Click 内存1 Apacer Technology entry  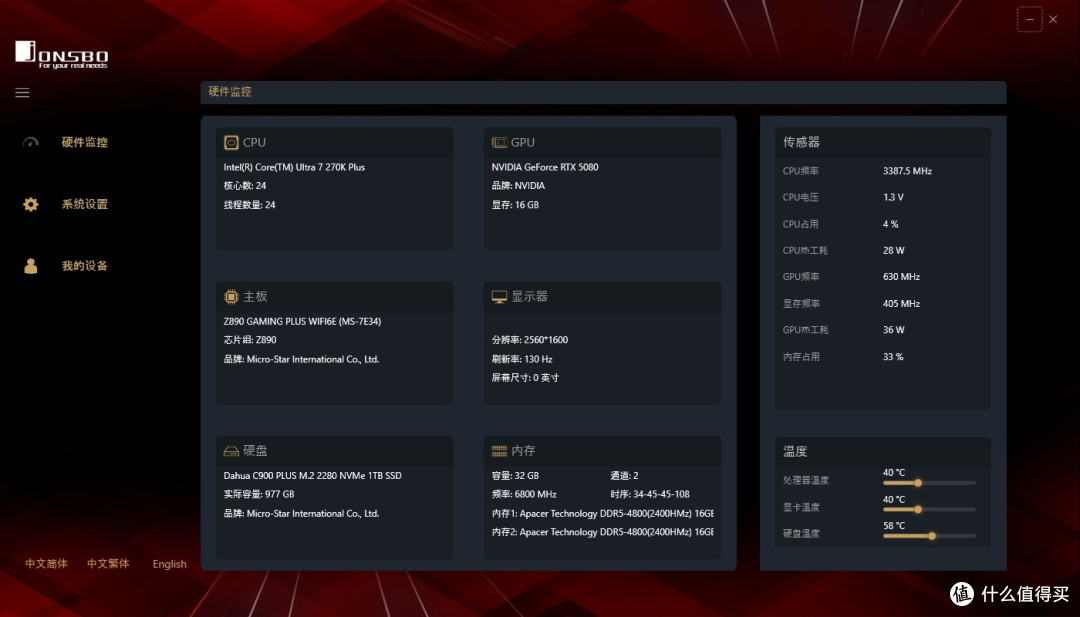click(x=603, y=514)
